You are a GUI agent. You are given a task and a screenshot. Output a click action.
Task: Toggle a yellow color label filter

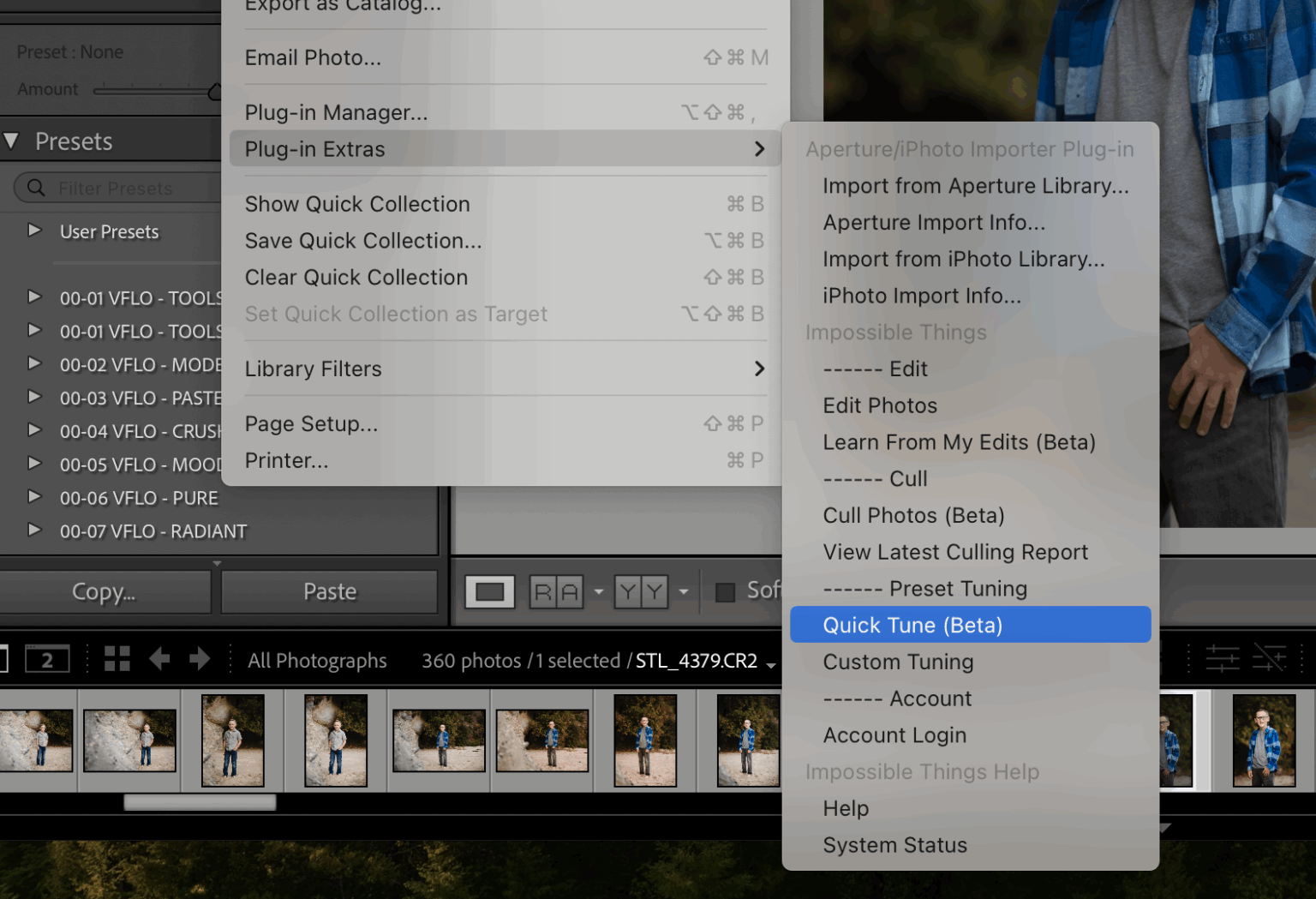pos(629,591)
